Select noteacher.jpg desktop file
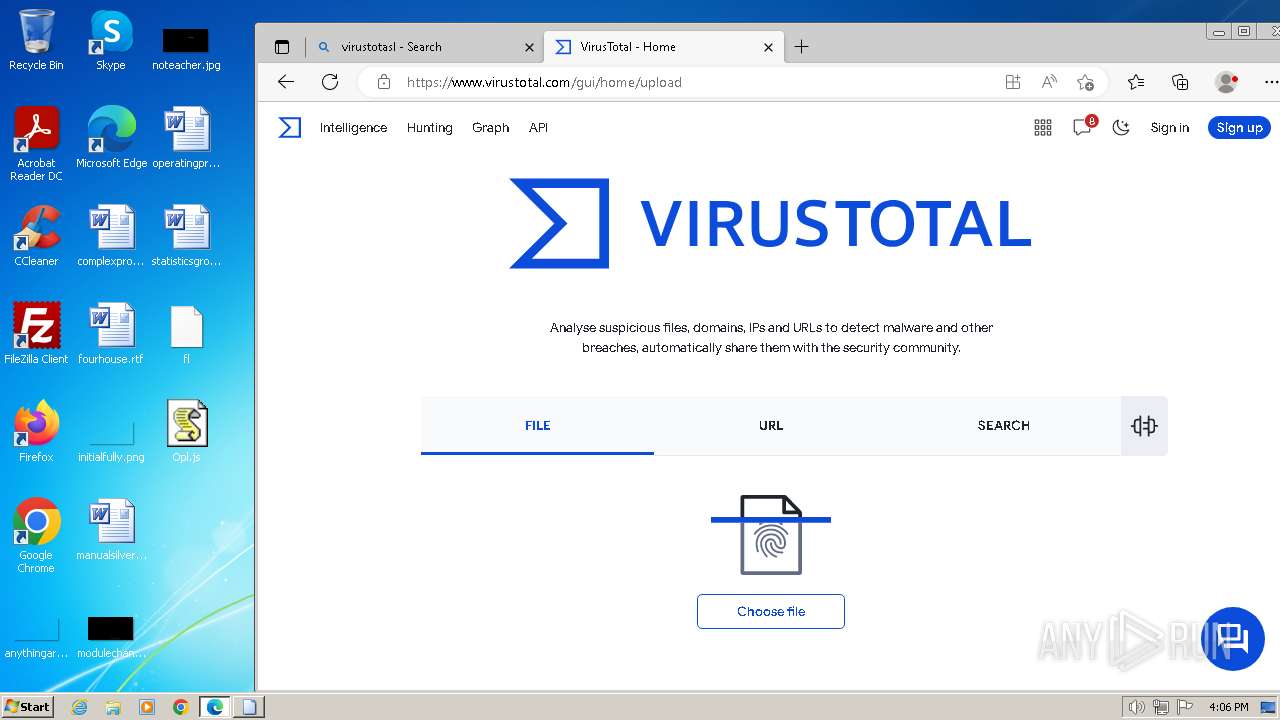Viewport: 1280px width, 720px height. (x=186, y=48)
